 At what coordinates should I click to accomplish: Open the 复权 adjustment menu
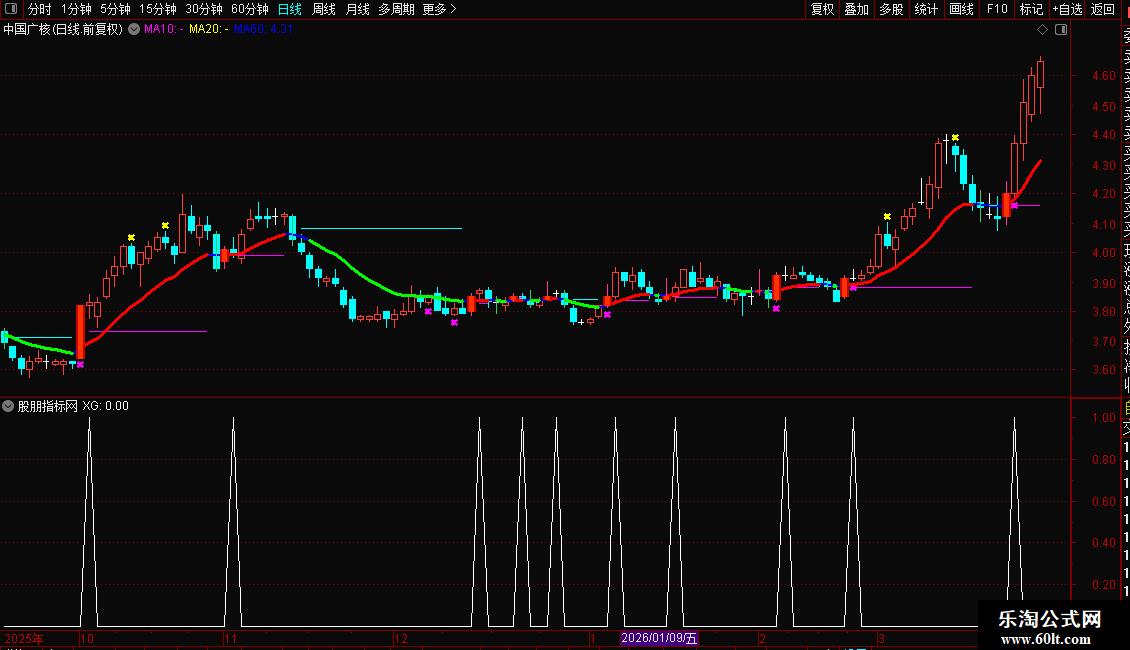[822, 9]
